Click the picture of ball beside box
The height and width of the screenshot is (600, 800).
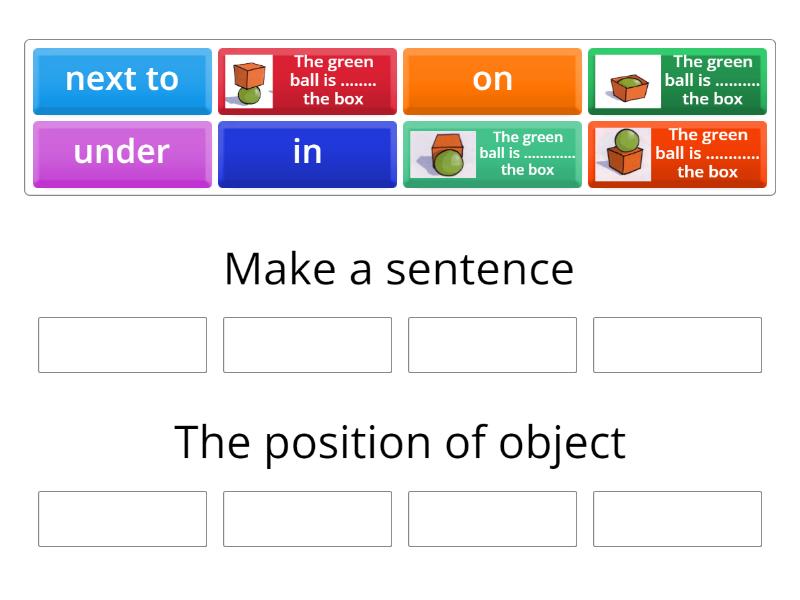[x=444, y=155]
